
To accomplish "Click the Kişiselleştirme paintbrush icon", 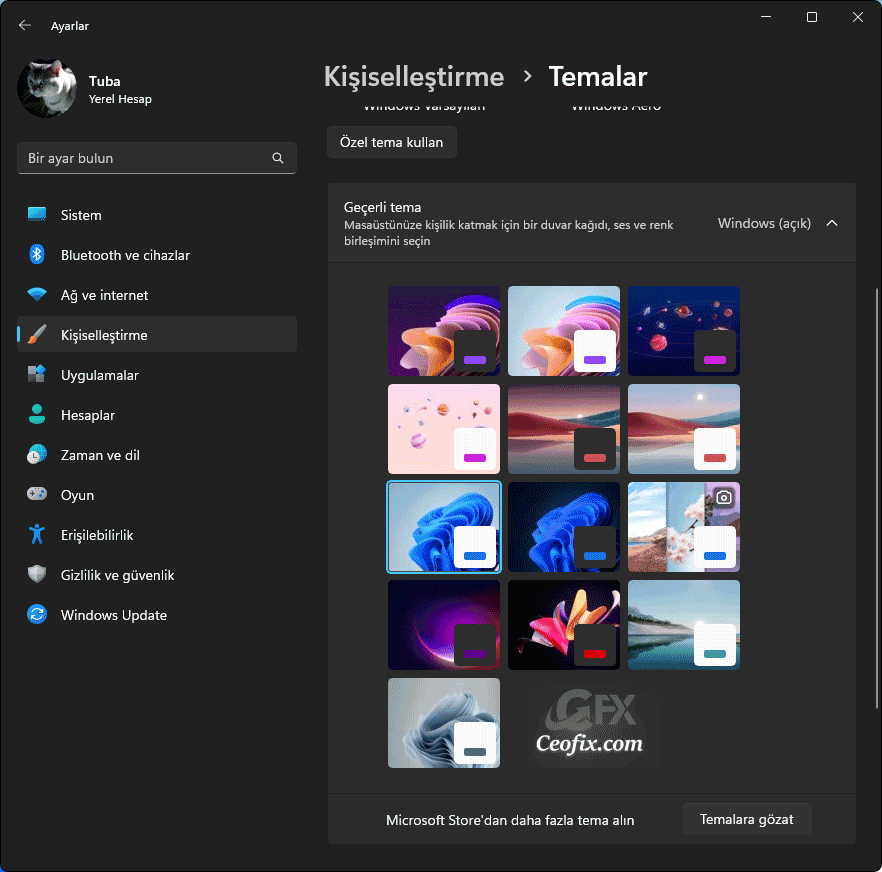I will 37,335.
